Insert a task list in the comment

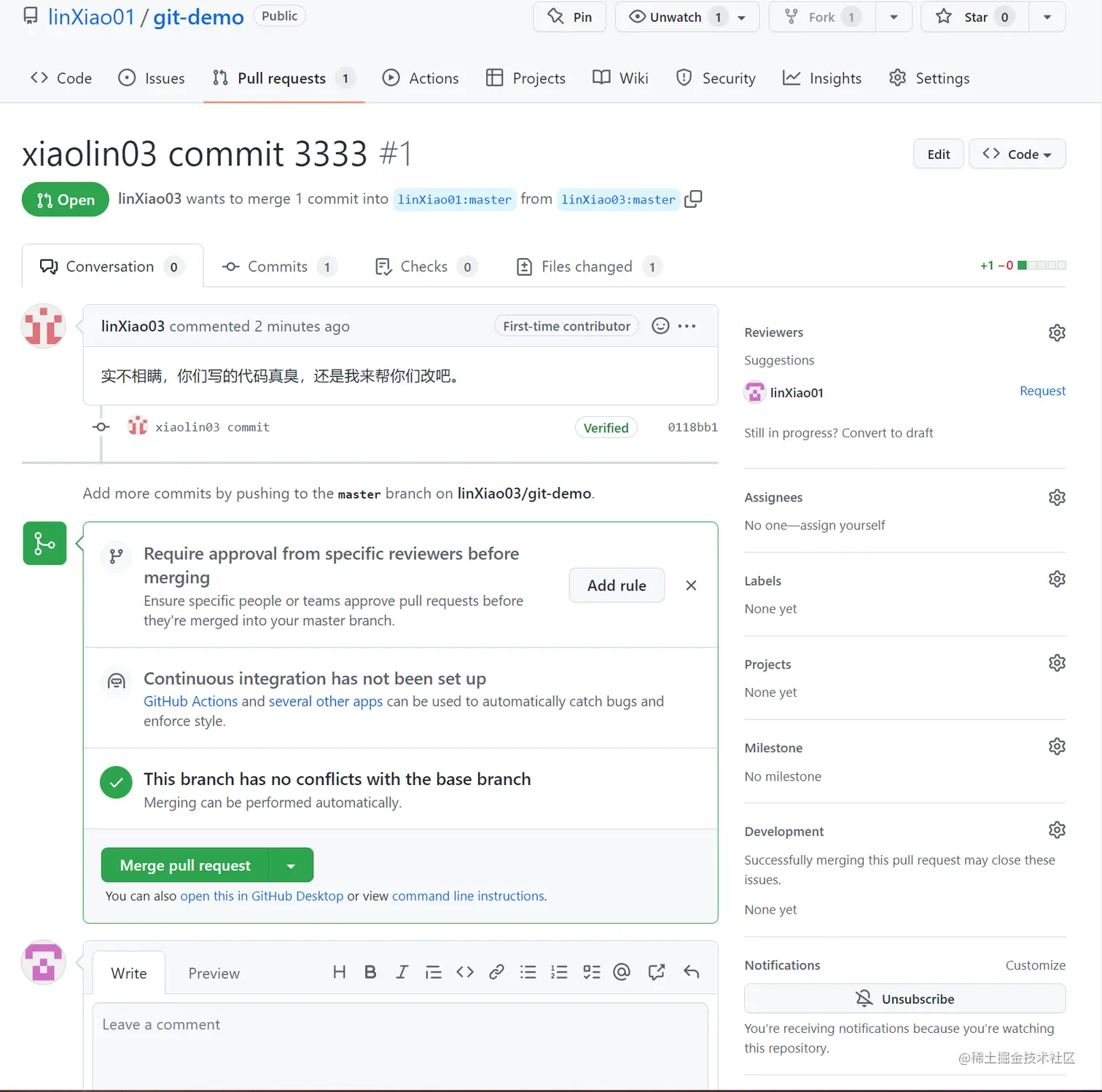point(591,972)
